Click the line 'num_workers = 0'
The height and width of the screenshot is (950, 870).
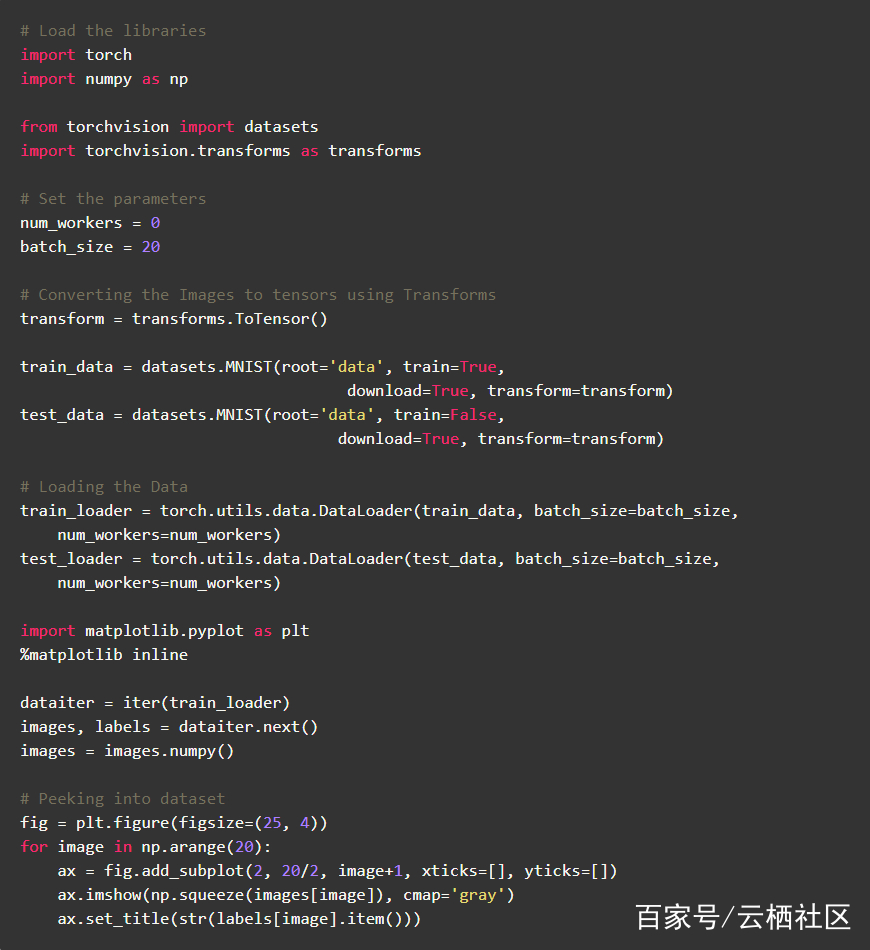pos(90,223)
